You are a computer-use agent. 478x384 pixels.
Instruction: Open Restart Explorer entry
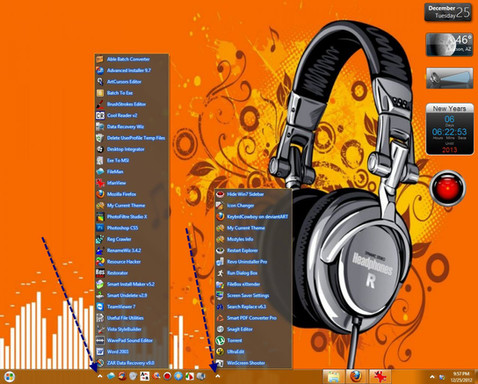[242, 250]
